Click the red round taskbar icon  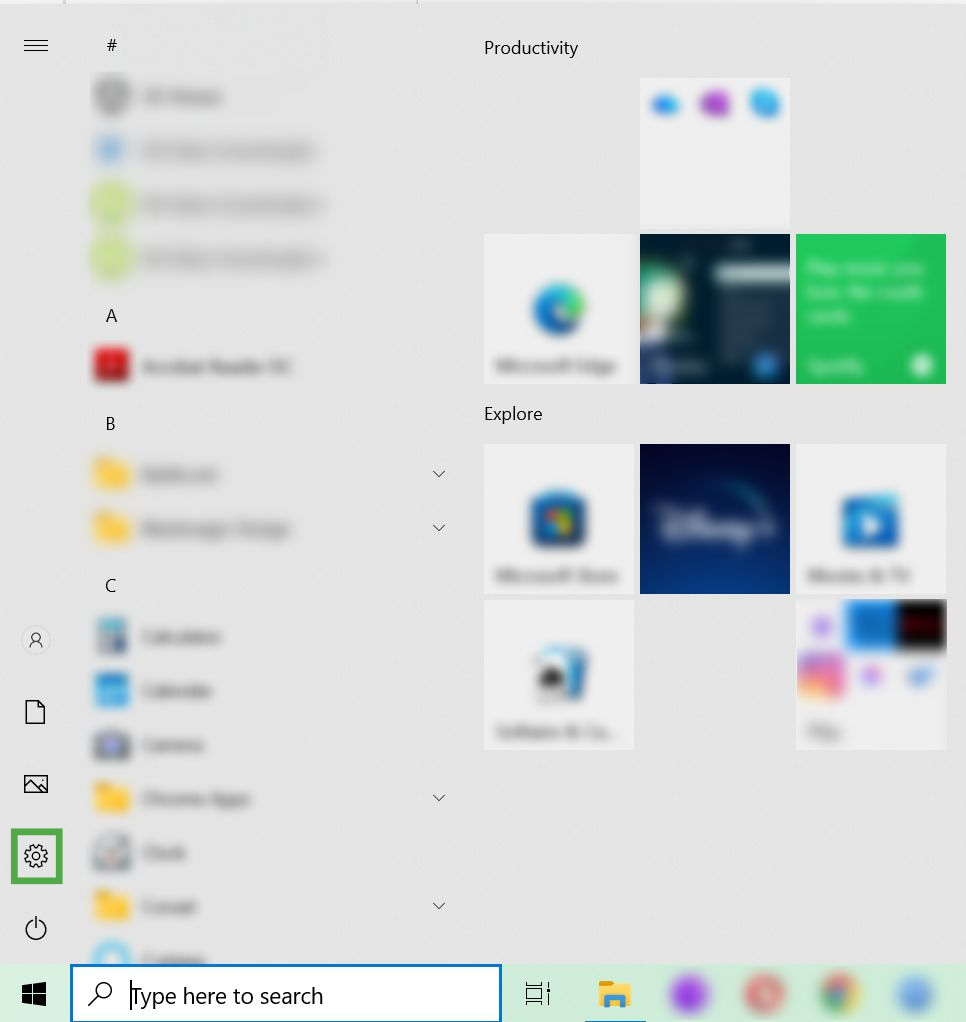765,994
